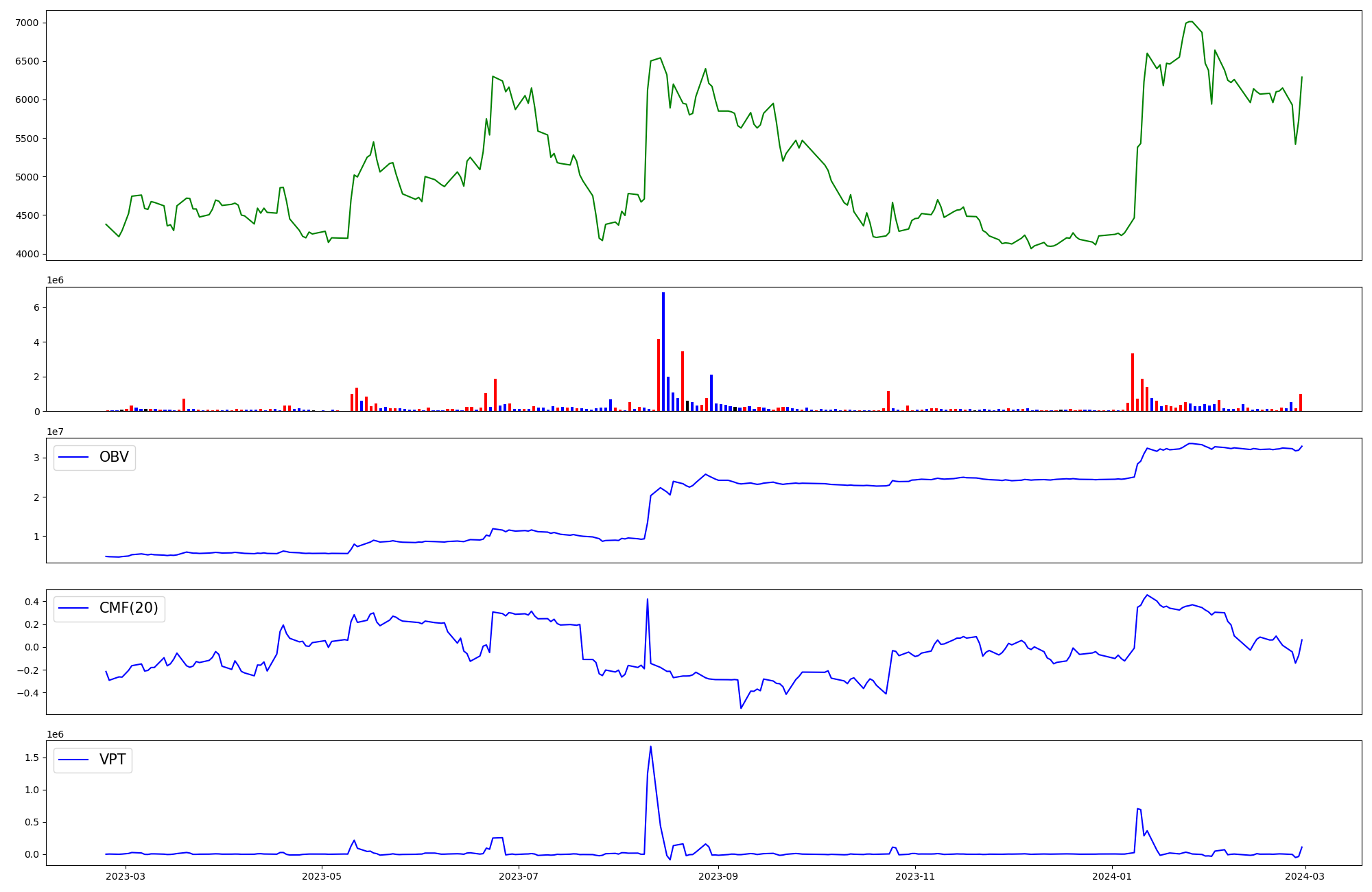Click the OBV legend label

pos(114,457)
